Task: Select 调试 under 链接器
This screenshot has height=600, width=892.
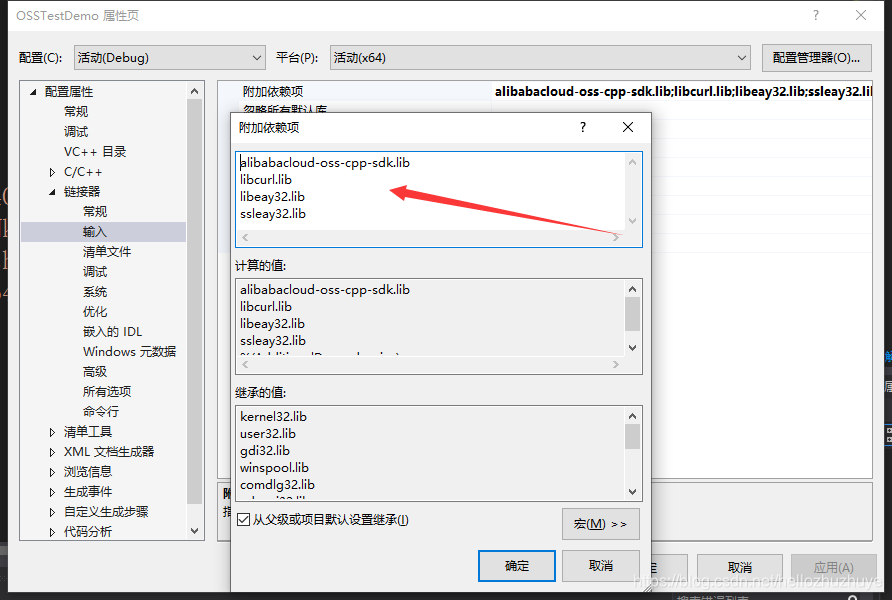Action: [95, 271]
